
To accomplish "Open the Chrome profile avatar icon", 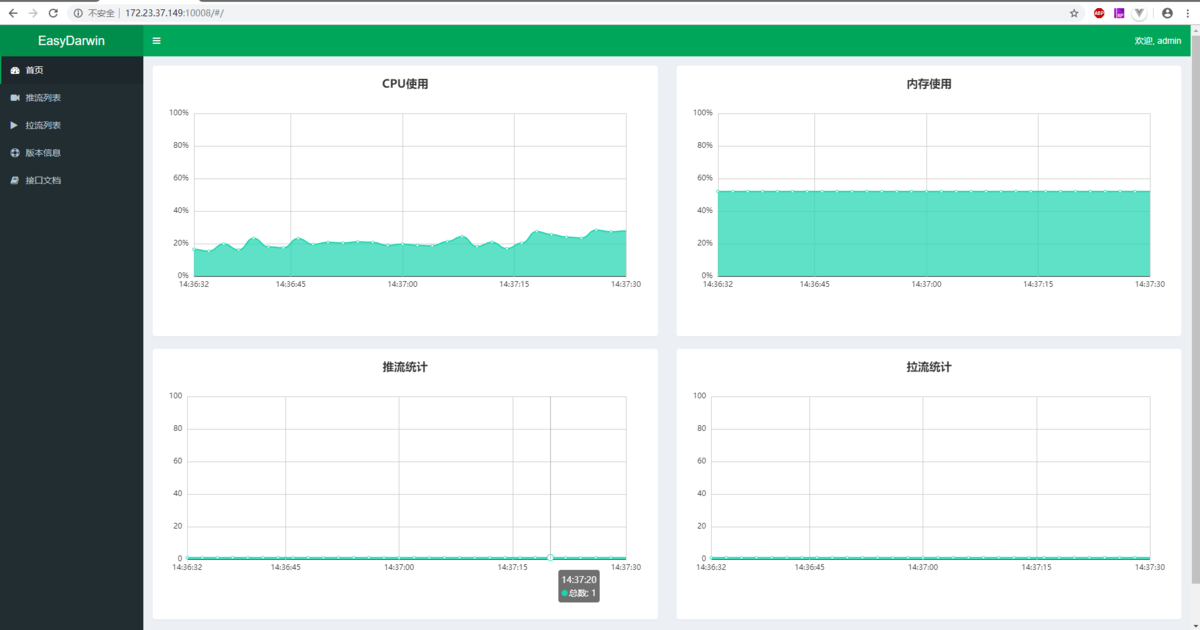I will click(x=1167, y=13).
